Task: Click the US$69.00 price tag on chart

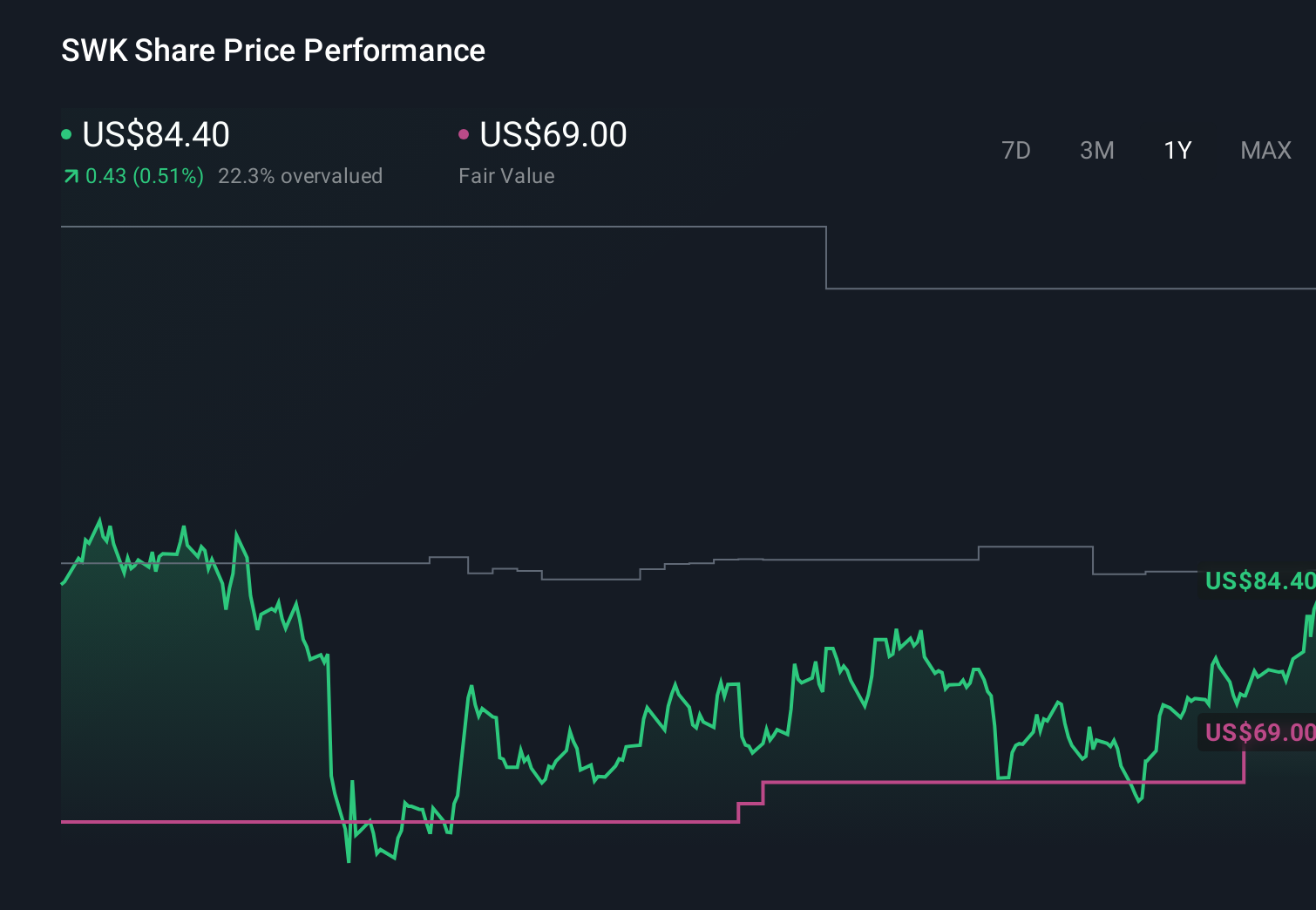Action: tap(1259, 732)
